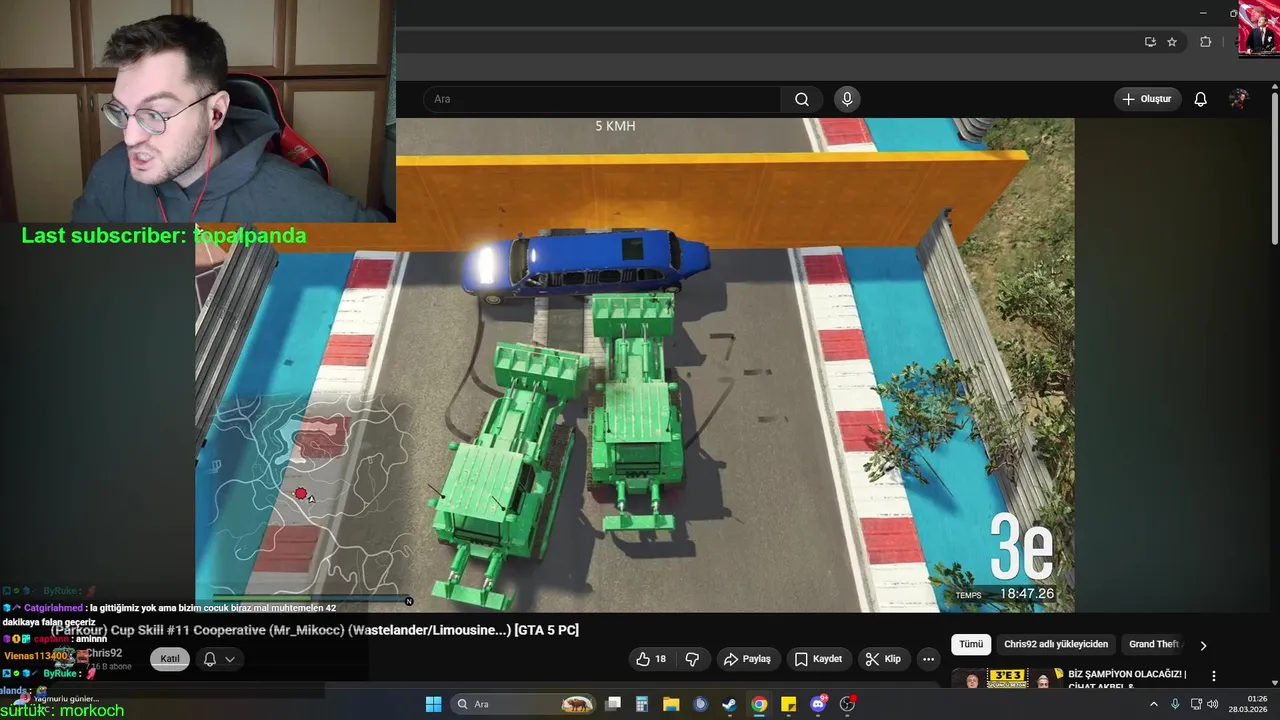This screenshot has height=720, width=1280.
Task: Select the Grand Theft chip
Action: click(1154, 645)
